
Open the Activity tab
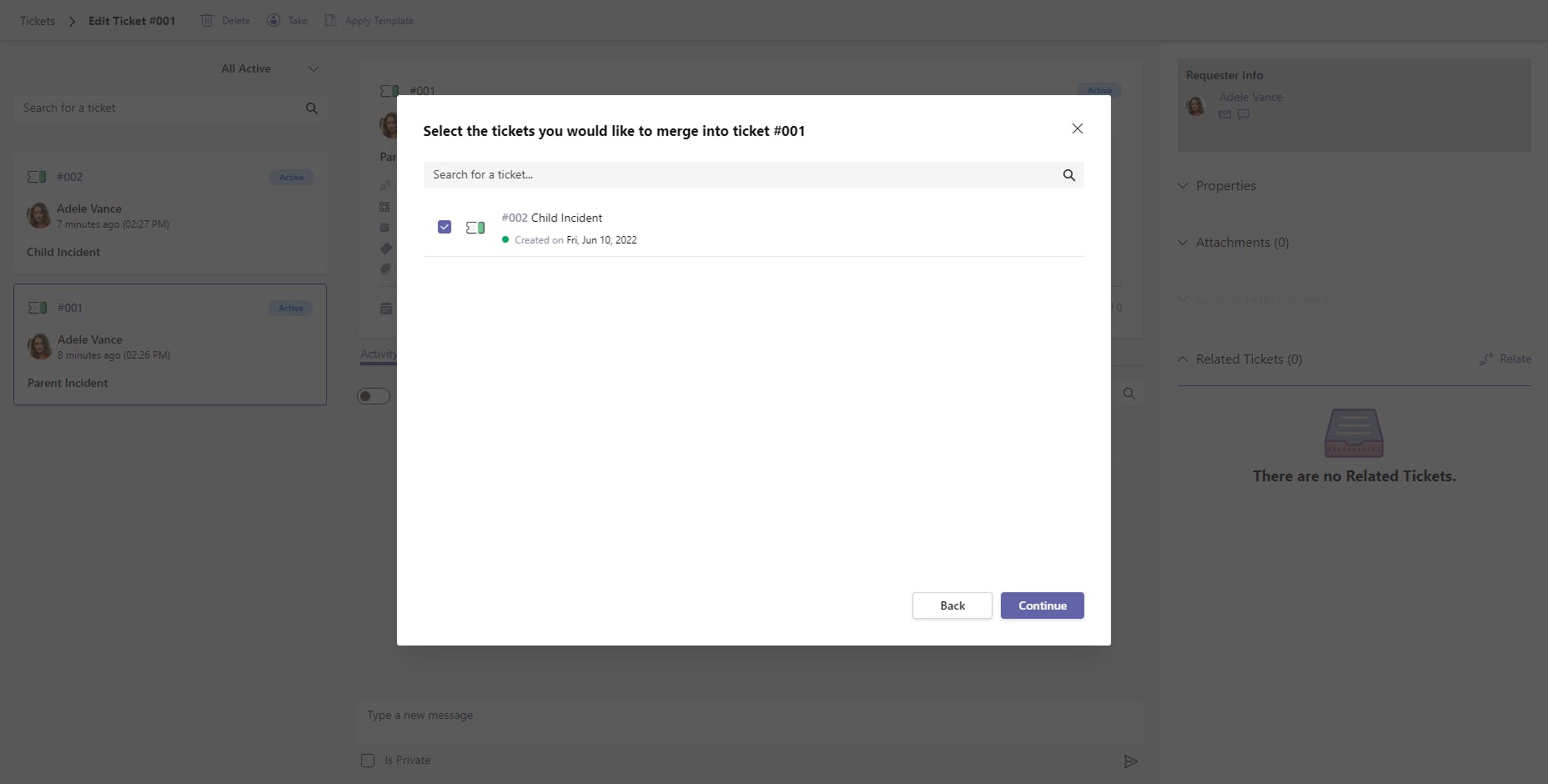pos(379,354)
